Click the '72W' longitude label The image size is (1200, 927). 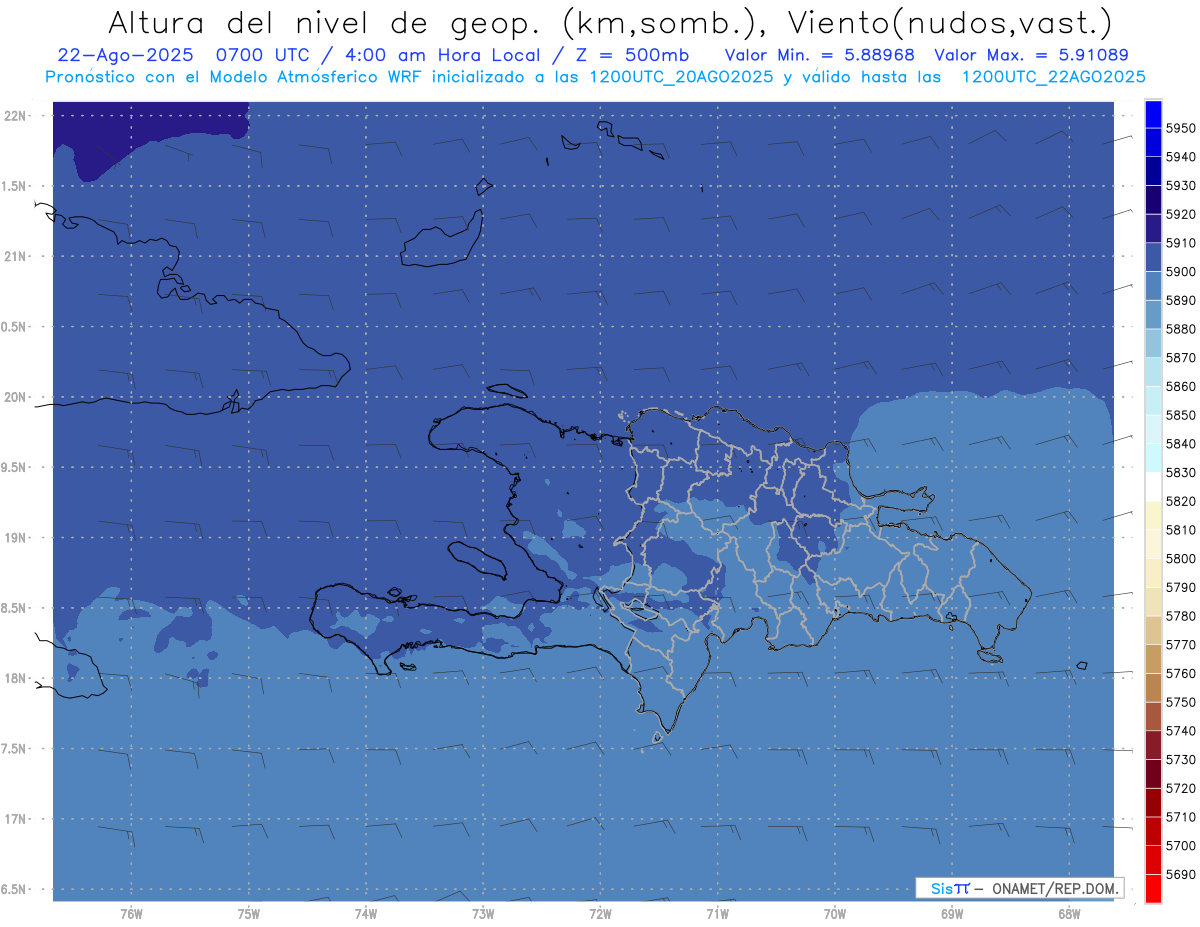click(x=600, y=913)
